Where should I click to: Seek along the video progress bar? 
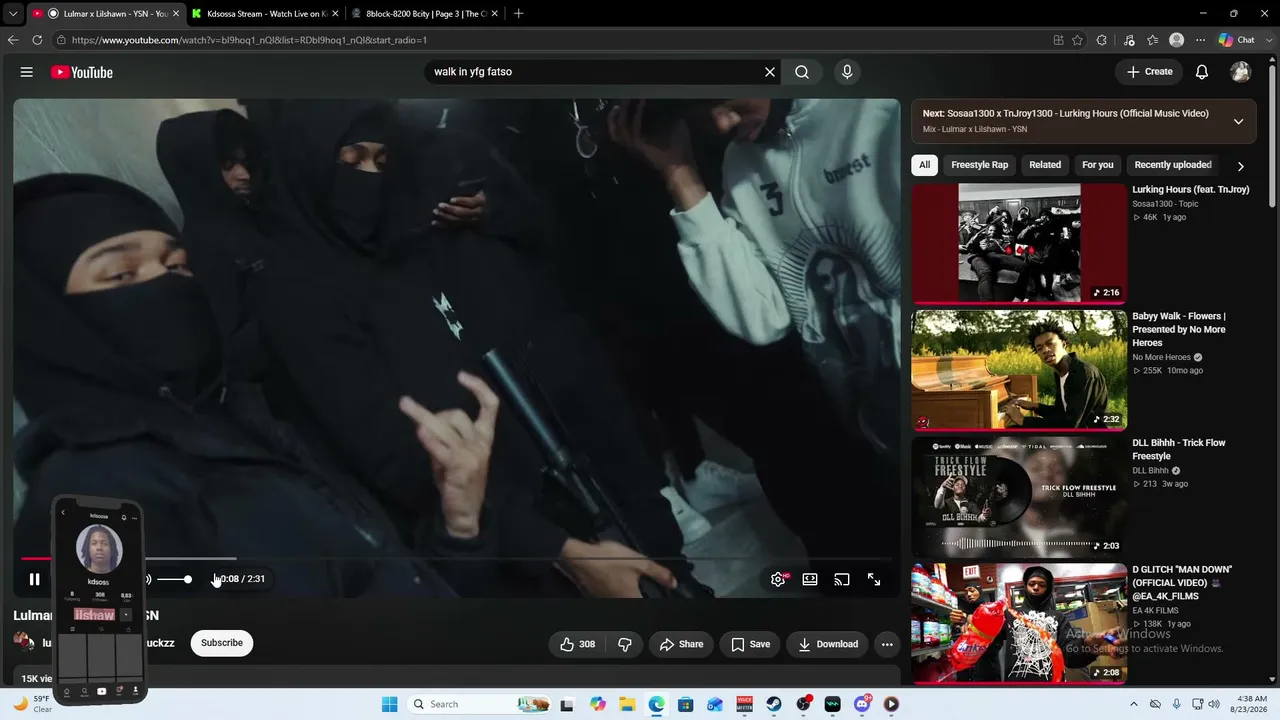pyautogui.click(x=456, y=559)
